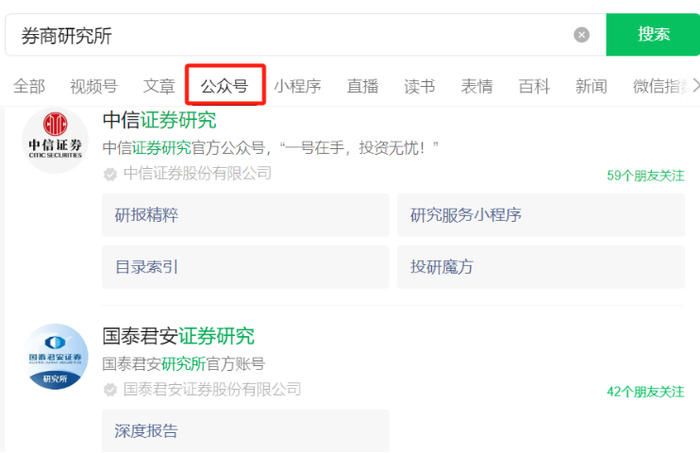
Task: Click the green 搜索 button
Action: (653, 34)
